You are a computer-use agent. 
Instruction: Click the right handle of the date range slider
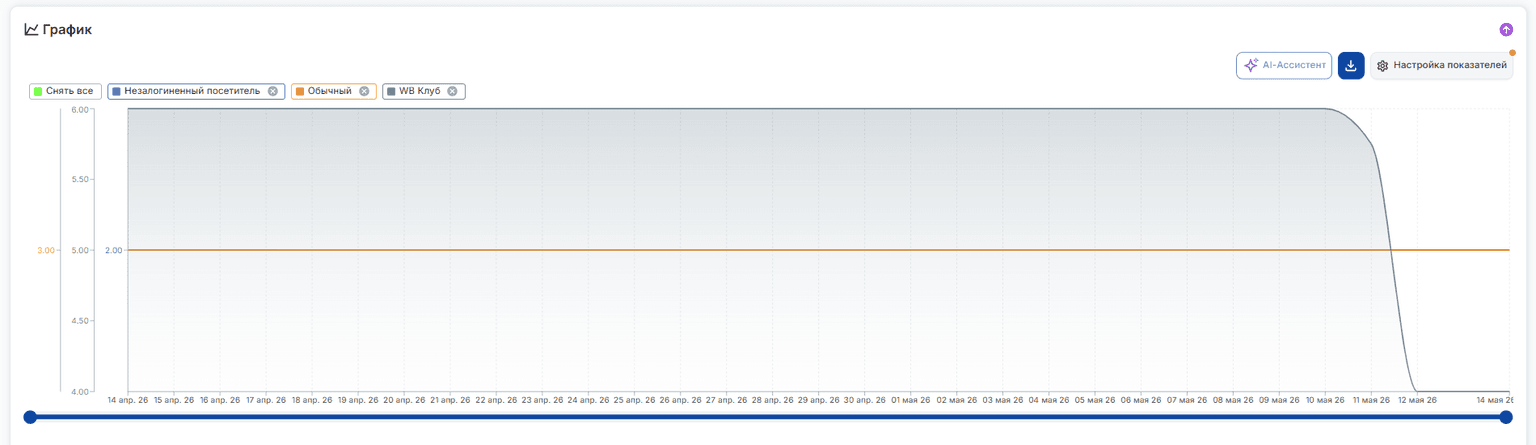click(1506, 417)
